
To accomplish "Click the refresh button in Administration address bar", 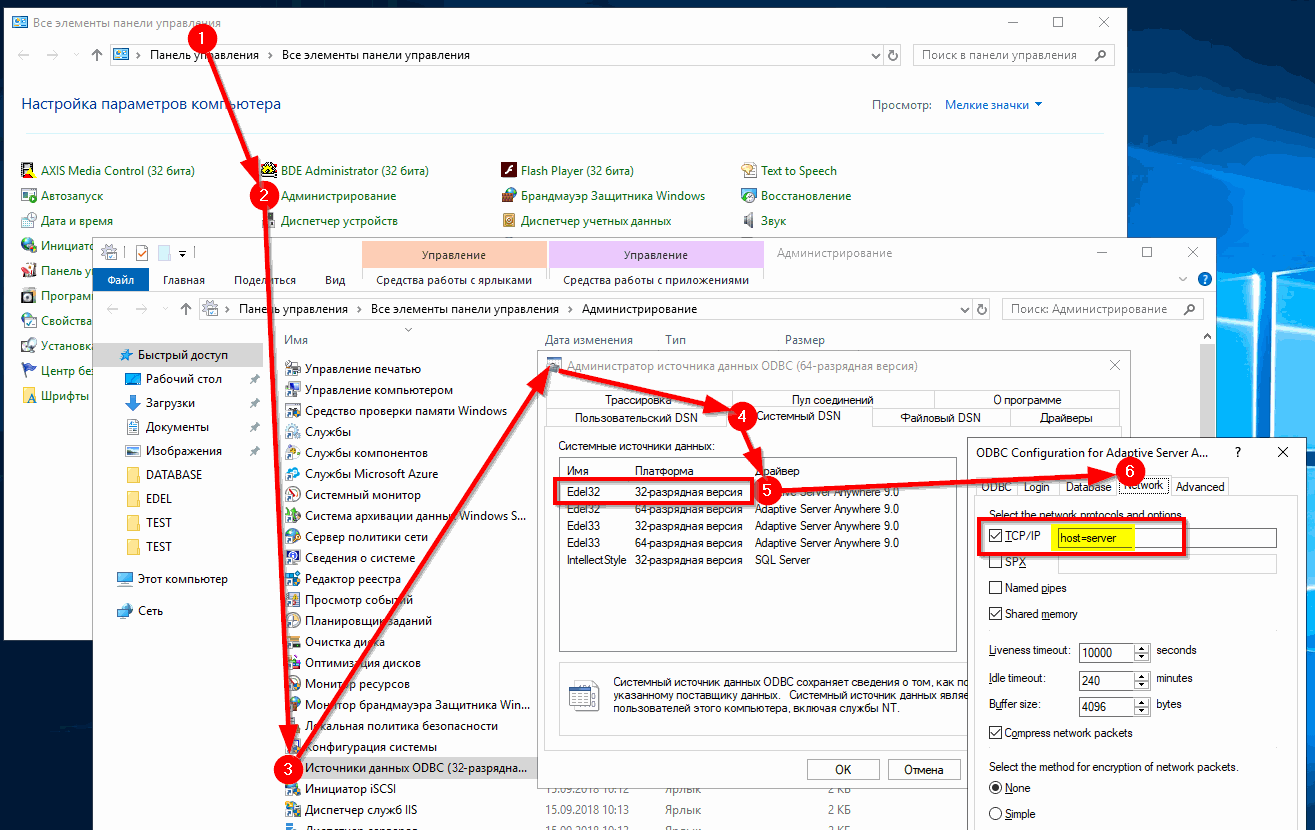I will 982,310.
